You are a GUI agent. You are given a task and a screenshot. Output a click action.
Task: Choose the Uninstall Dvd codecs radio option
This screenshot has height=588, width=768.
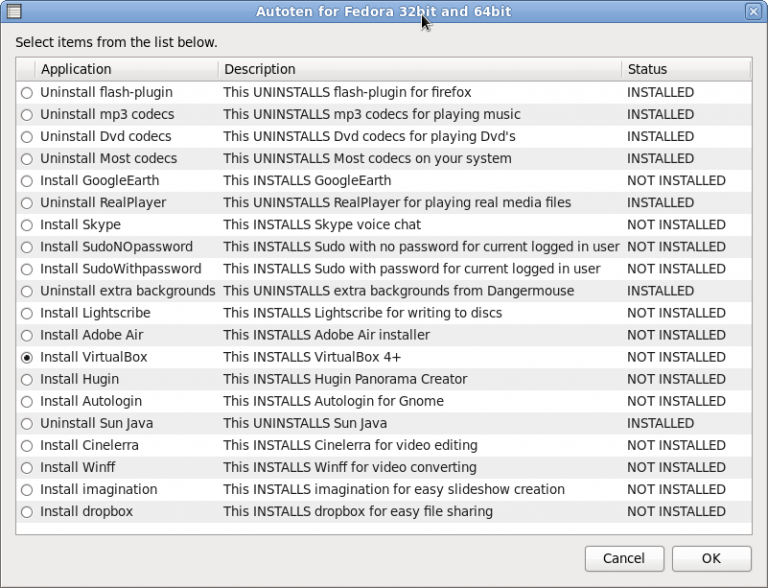click(27, 137)
